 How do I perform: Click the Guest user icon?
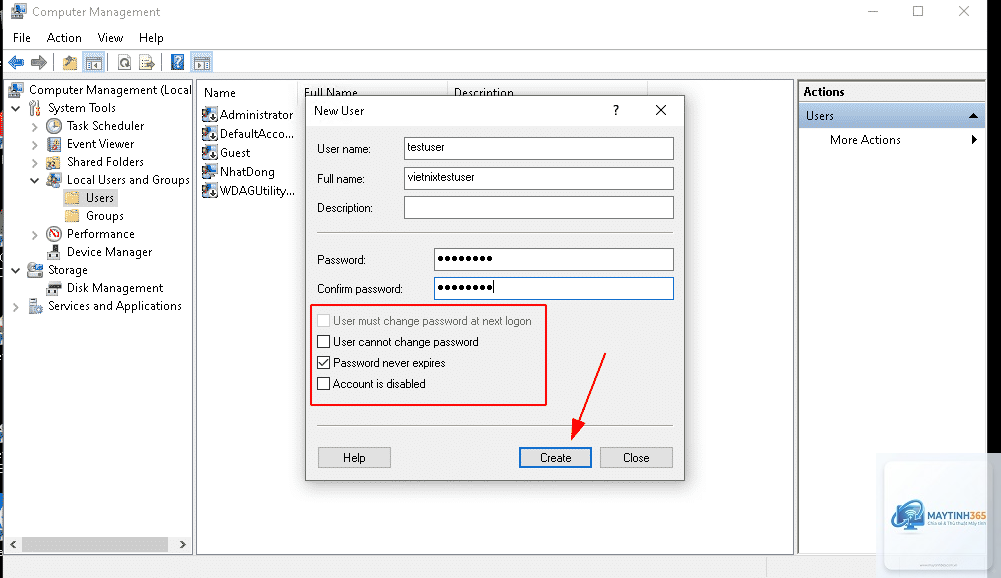click(209, 153)
